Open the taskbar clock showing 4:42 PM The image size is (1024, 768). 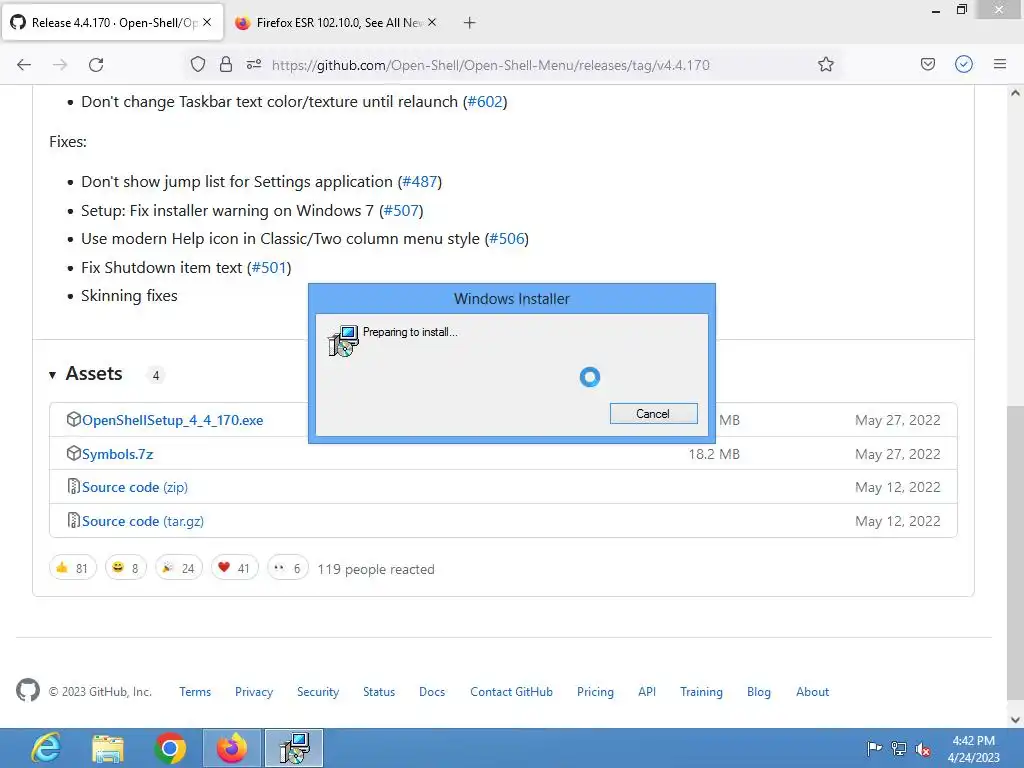click(x=973, y=749)
